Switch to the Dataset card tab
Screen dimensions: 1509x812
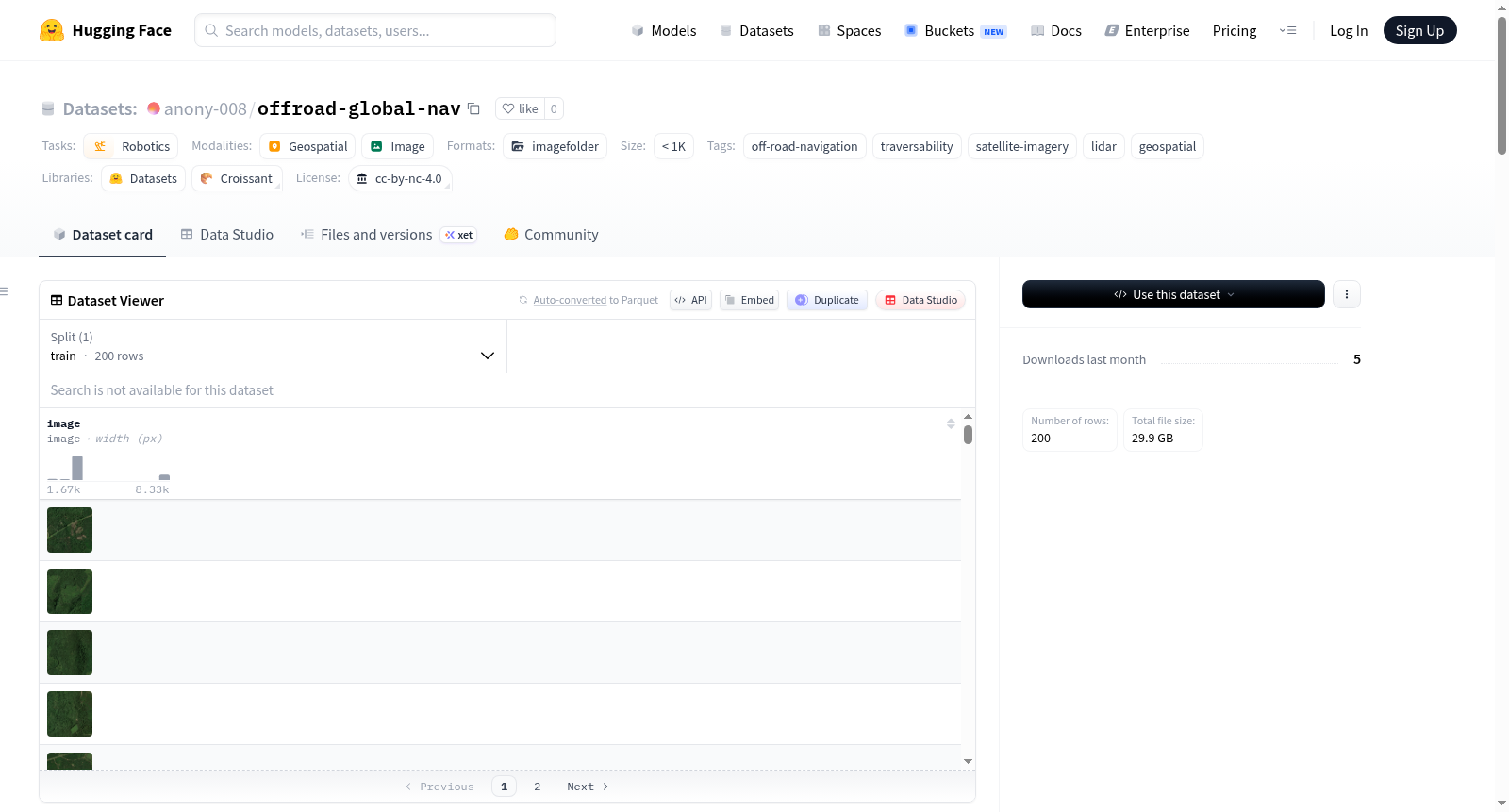pos(102,234)
